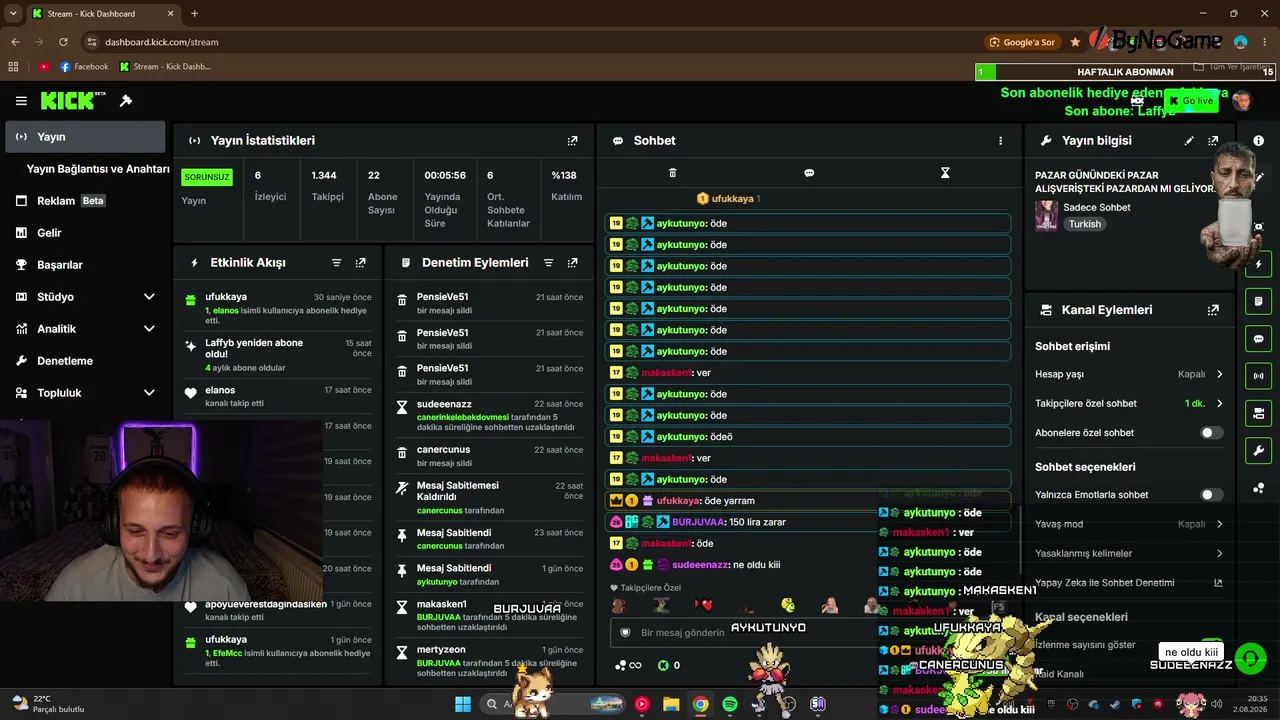Click the chat bubble icon below Sohbet header
The image size is (1280, 720).
click(809, 173)
